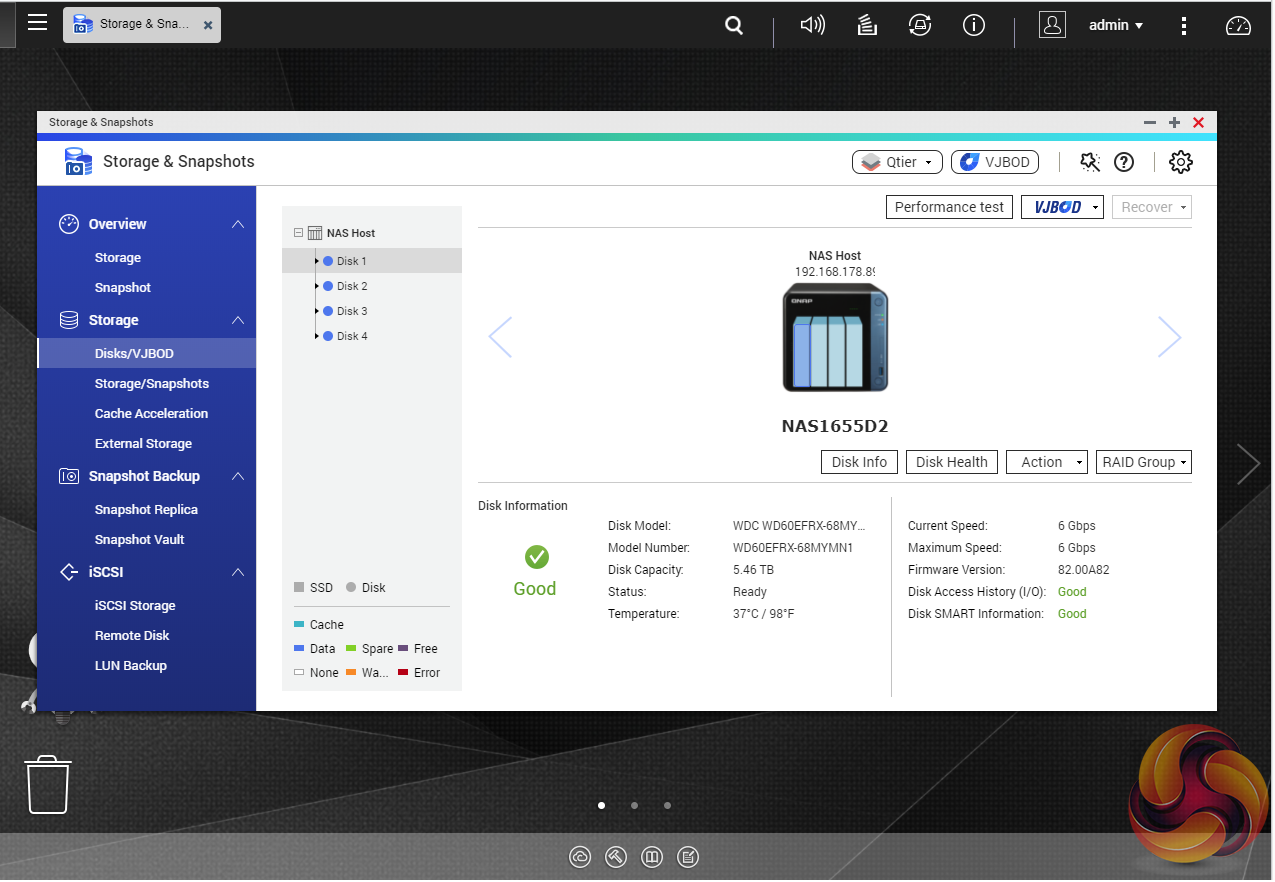
Task: Go to Snapshot Replica page
Action: click(x=146, y=509)
